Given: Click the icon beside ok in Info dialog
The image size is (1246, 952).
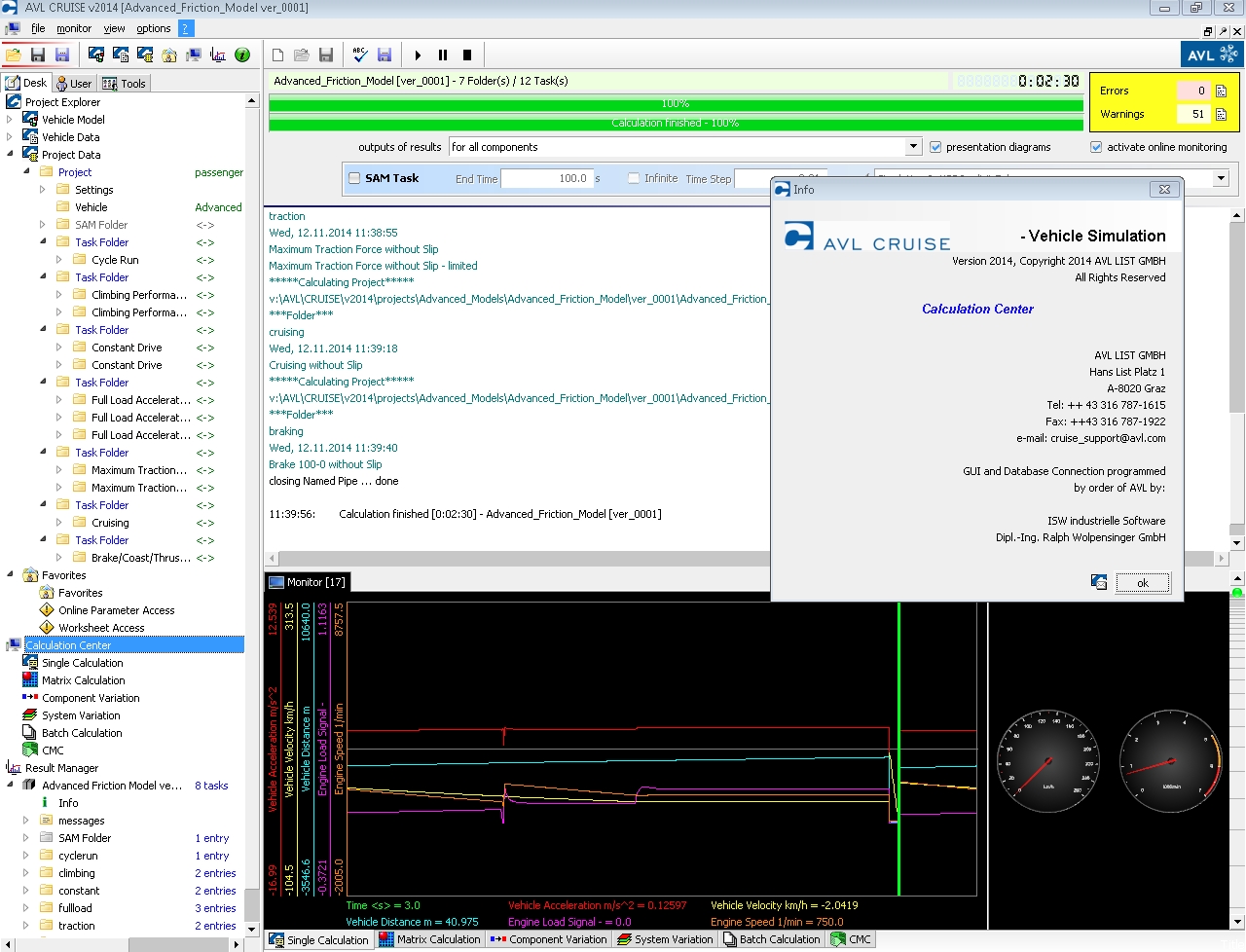Looking at the screenshot, I should tap(1099, 582).
